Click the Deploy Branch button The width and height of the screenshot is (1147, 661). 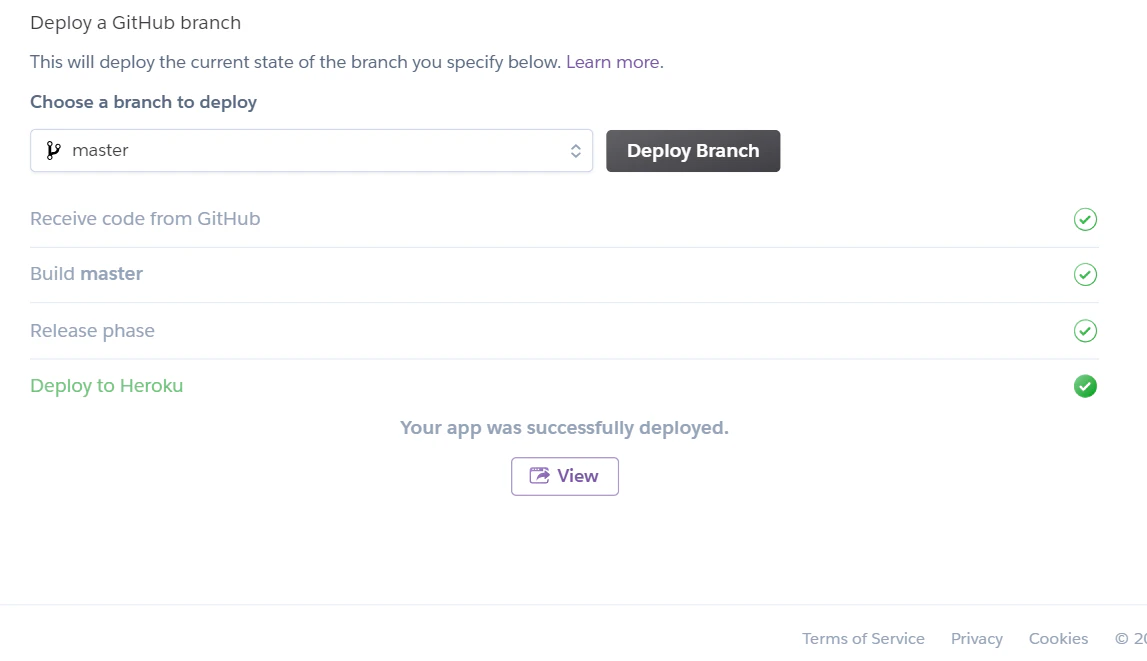[x=693, y=151]
